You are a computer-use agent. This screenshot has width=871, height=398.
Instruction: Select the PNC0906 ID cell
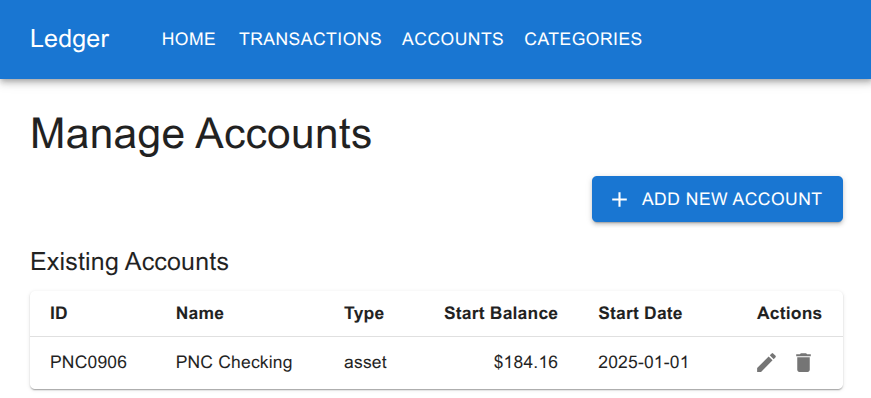click(x=88, y=362)
